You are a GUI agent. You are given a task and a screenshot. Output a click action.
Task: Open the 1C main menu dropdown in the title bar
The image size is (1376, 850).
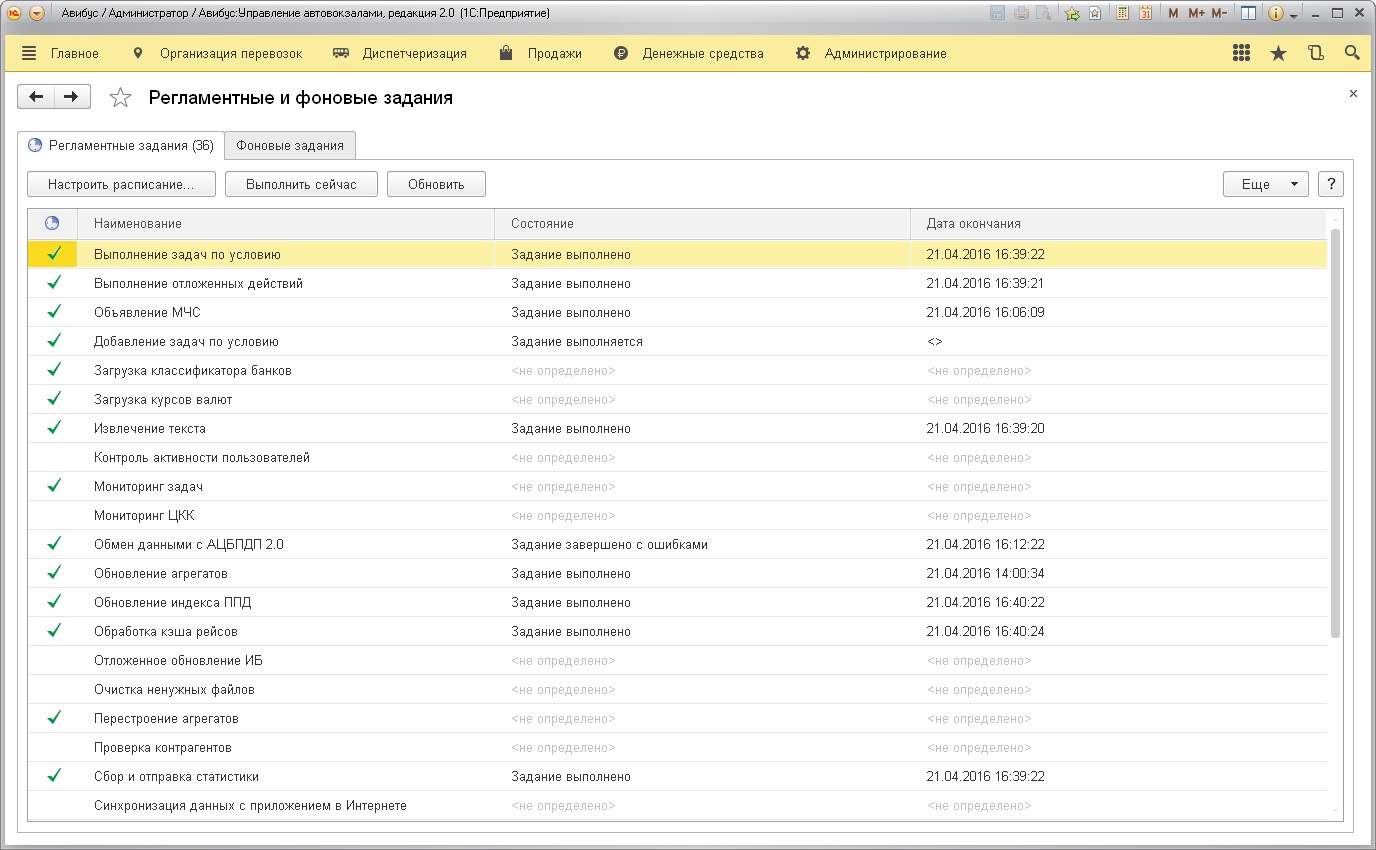37,14
